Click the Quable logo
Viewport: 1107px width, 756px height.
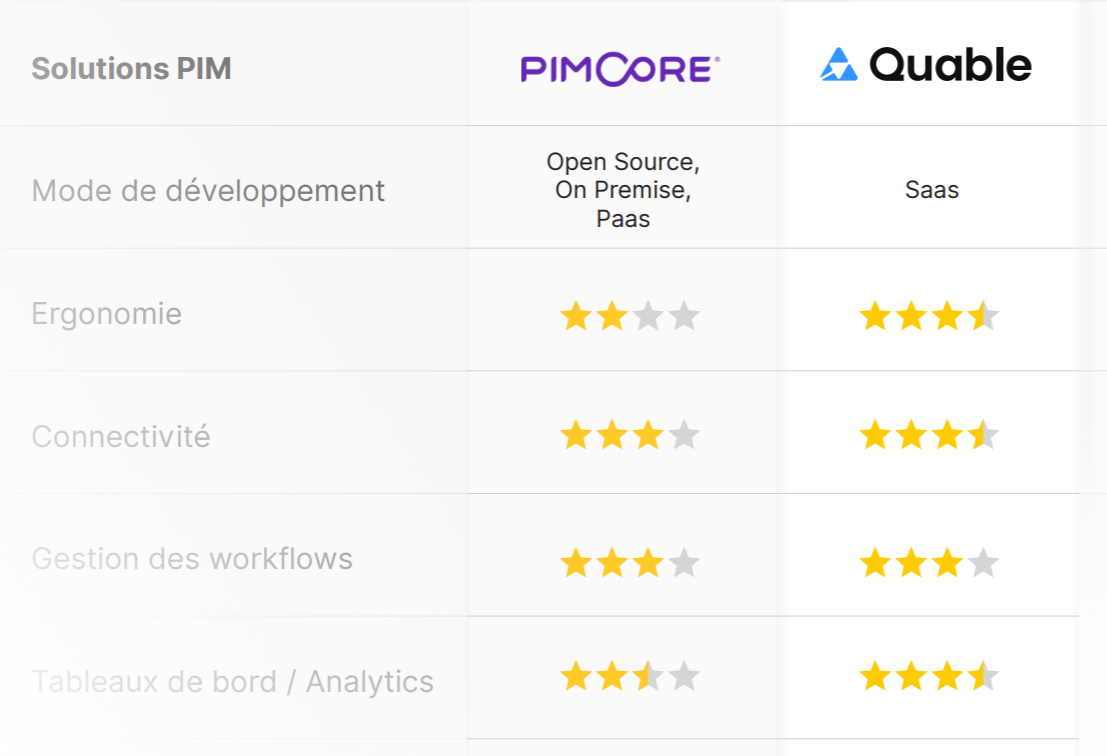point(926,64)
